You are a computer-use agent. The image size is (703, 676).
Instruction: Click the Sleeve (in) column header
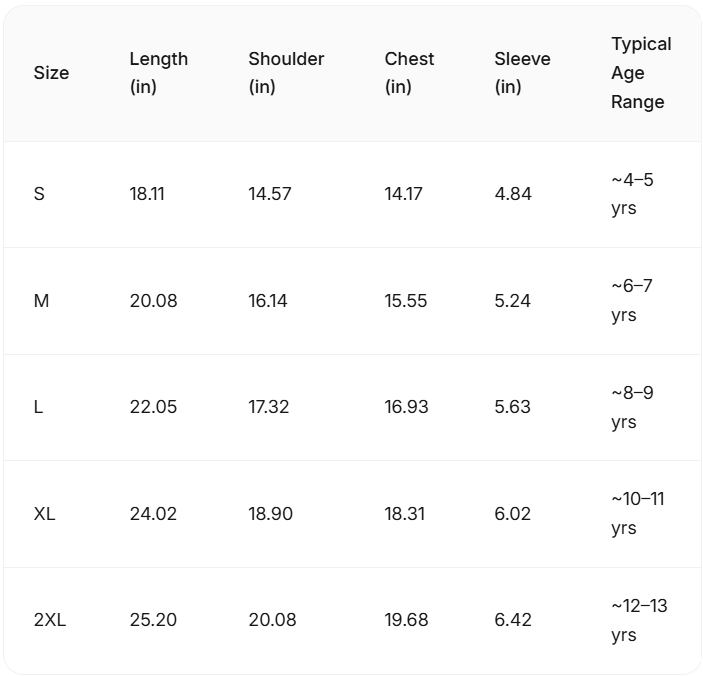coord(521,73)
